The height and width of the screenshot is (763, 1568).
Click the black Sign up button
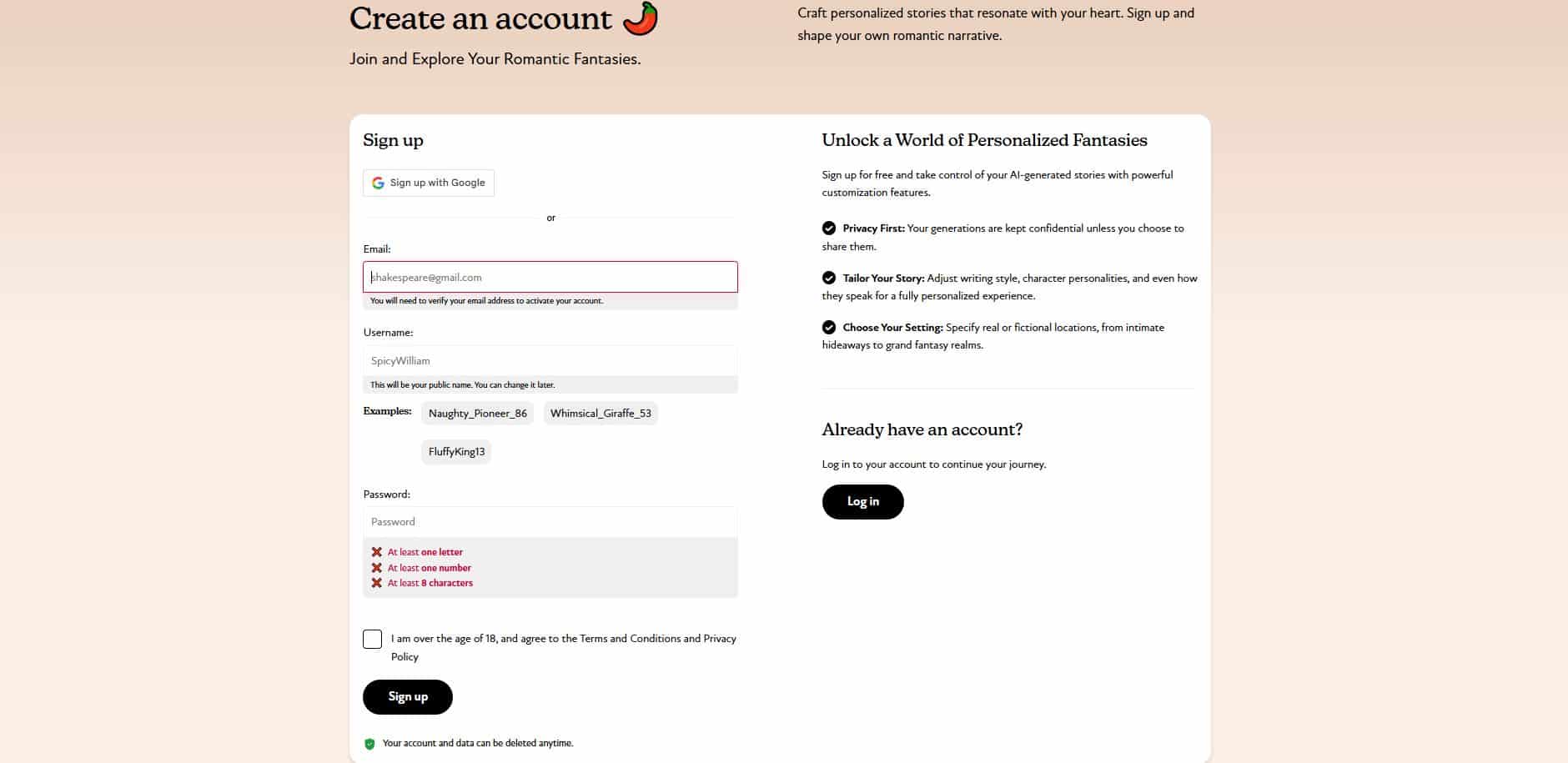[x=408, y=697]
